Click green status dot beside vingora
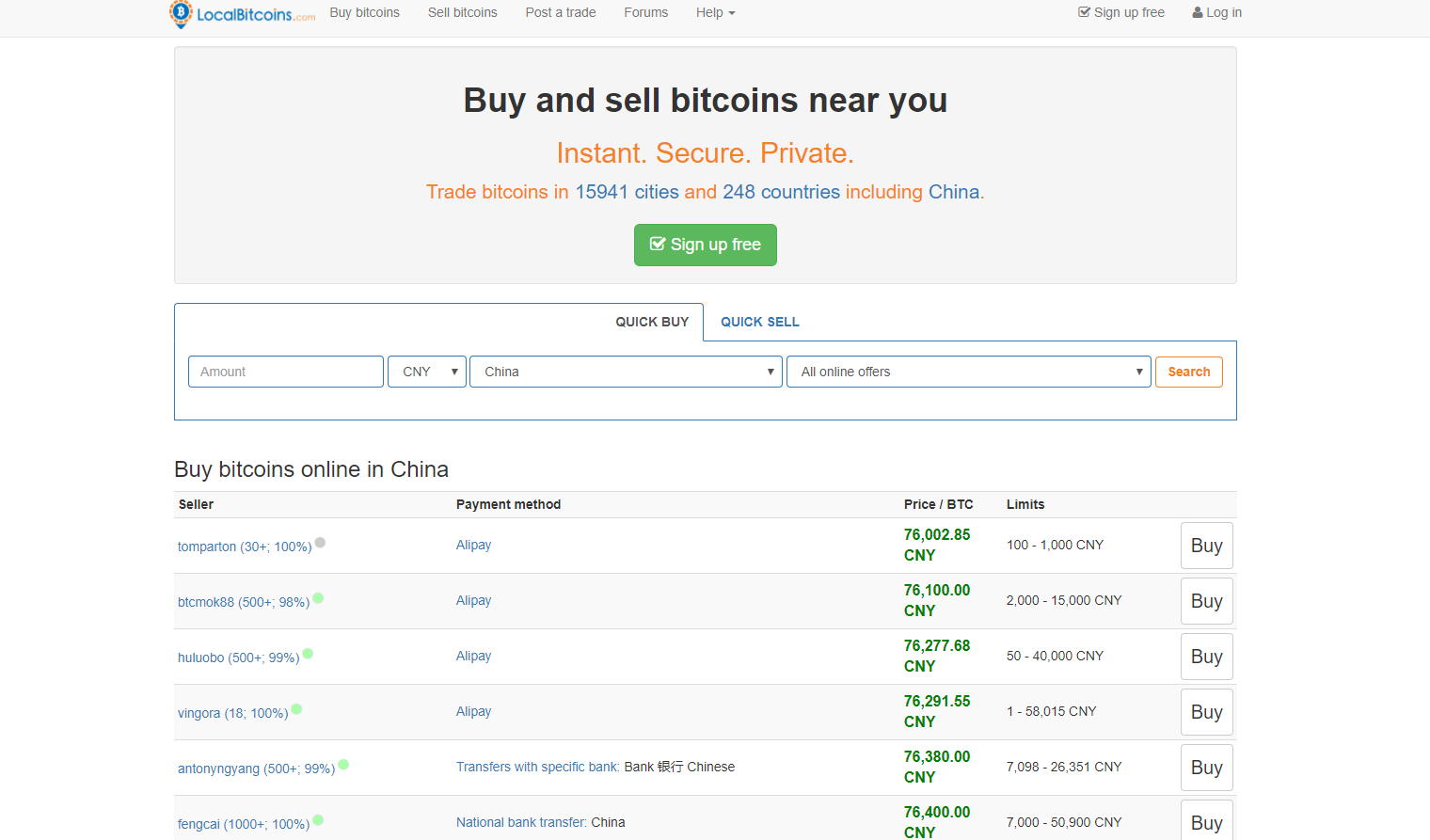Image resolution: width=1430 pixels, height=840 pixels. click(296, 709)
